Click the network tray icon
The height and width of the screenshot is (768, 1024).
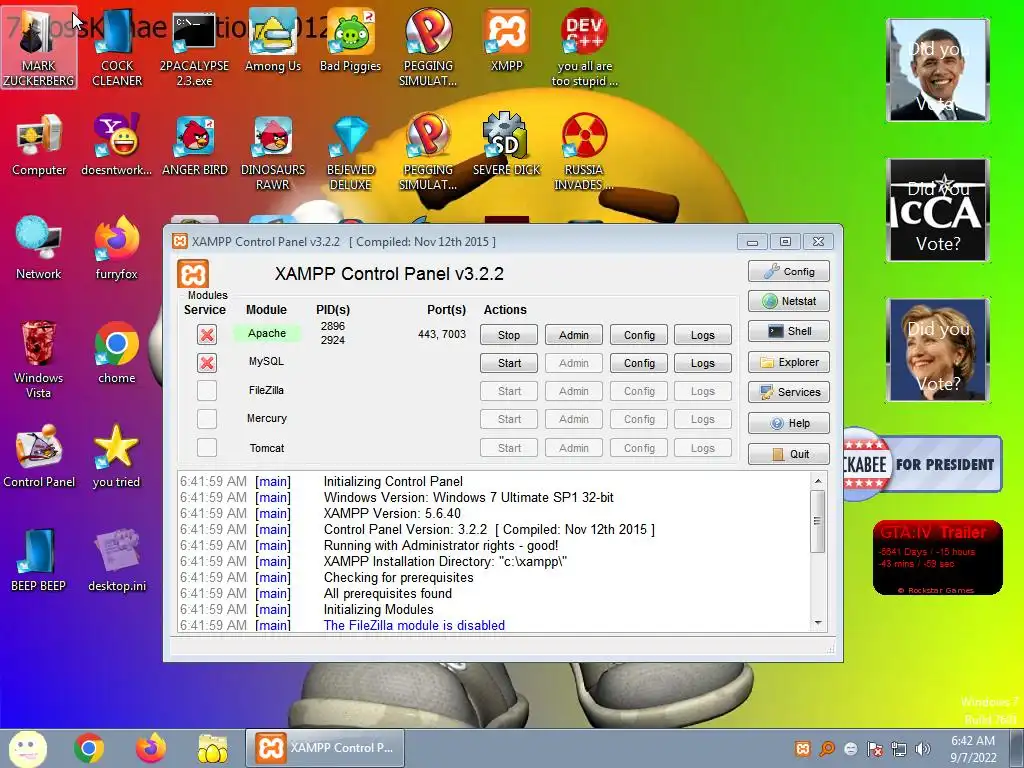tap(899, 749)
